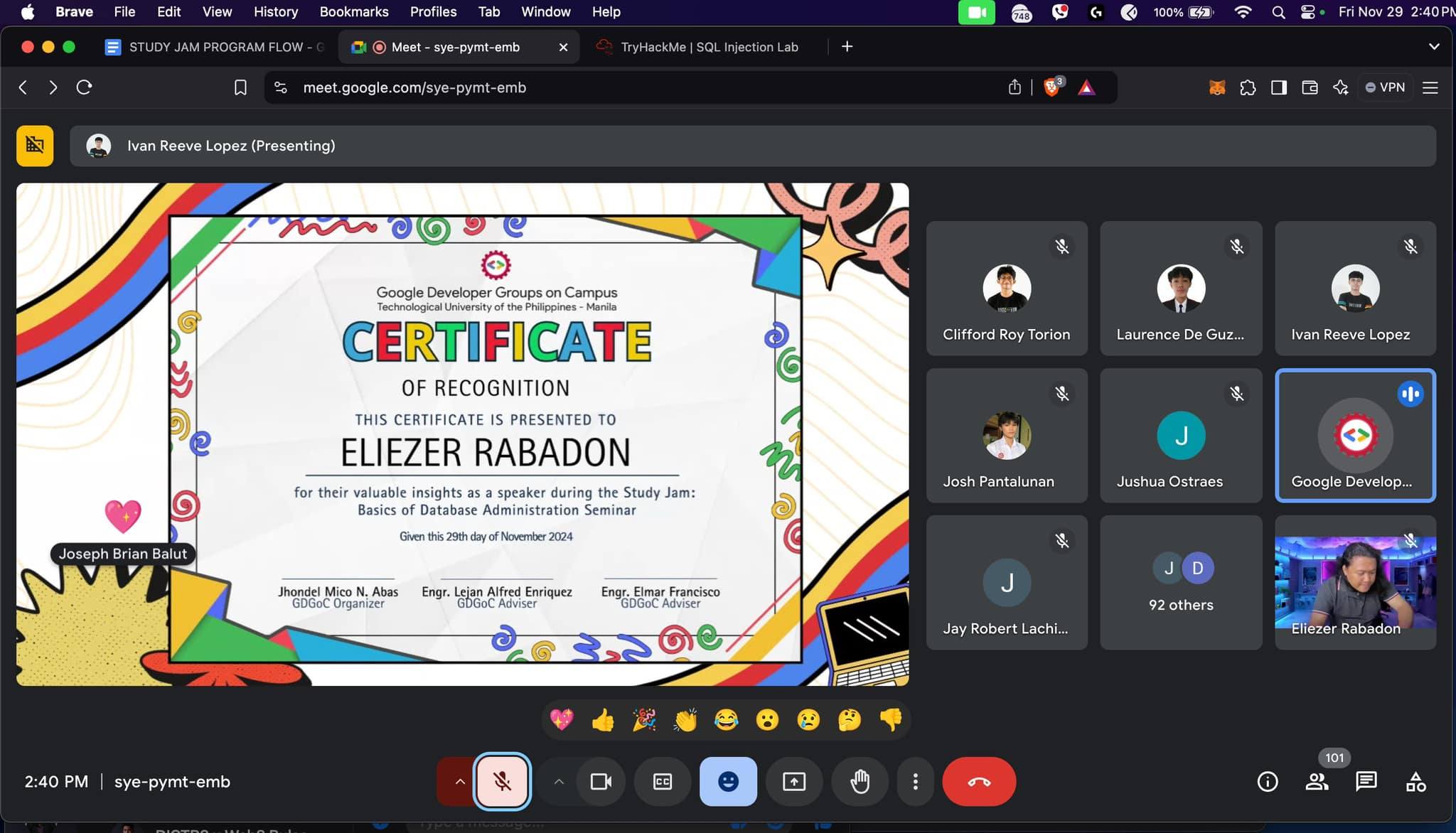Toggle closed captions button
Image resolution: width=1456 pixels, height=833 pixels.
pyautogui.click(x=663, y=782)
